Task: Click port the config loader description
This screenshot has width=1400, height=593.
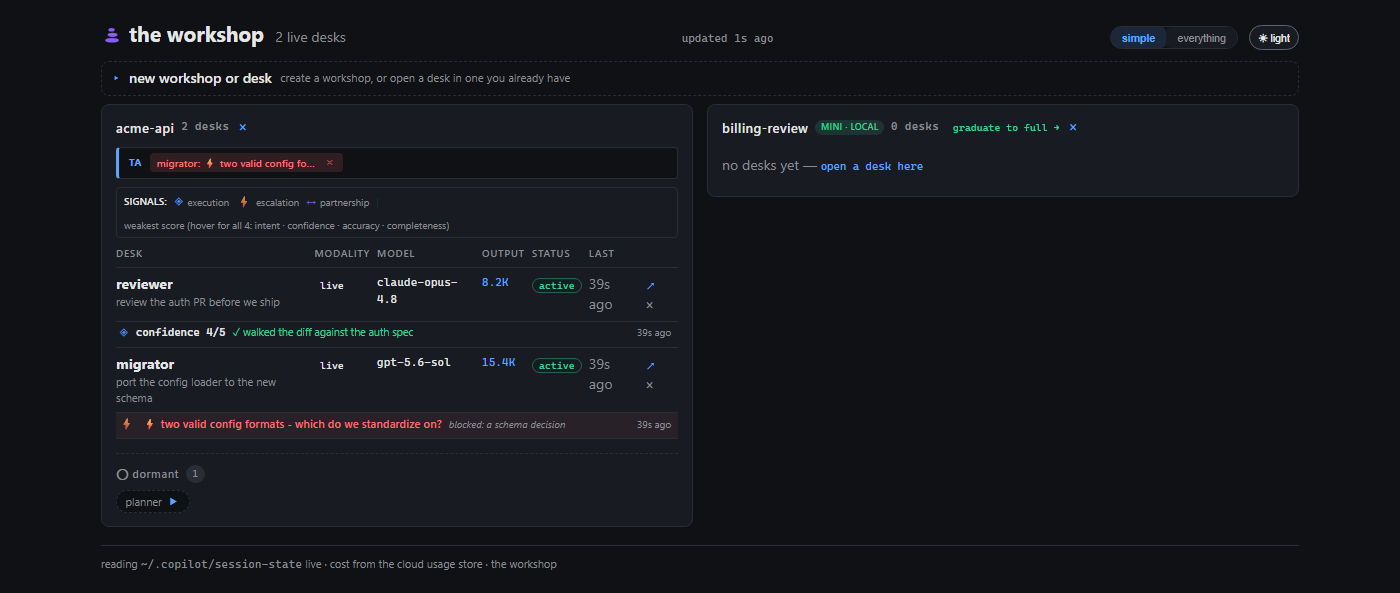Action: [x=196, y=390]
